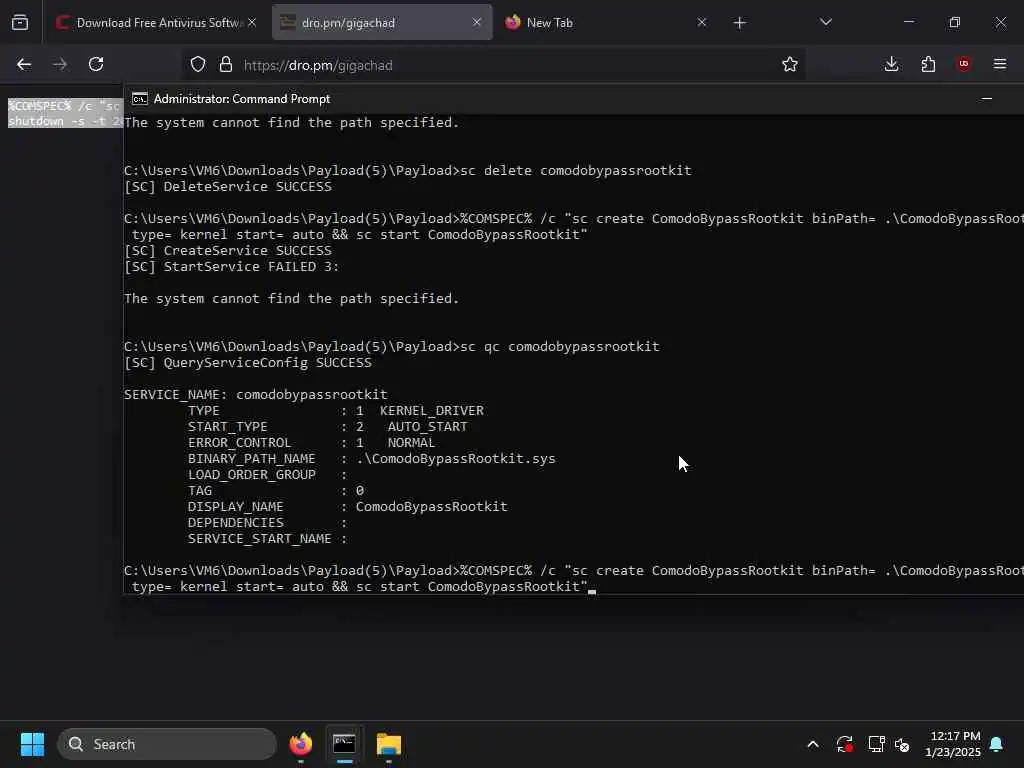Click the 'CreateService SUCCESS' output line

click(227, 251)
